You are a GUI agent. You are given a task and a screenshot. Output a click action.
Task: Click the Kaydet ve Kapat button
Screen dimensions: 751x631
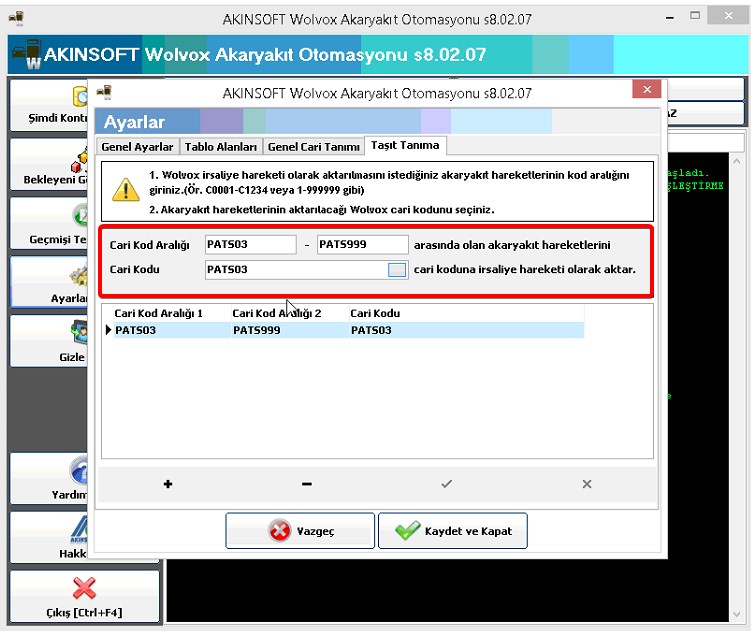[453, 531]
